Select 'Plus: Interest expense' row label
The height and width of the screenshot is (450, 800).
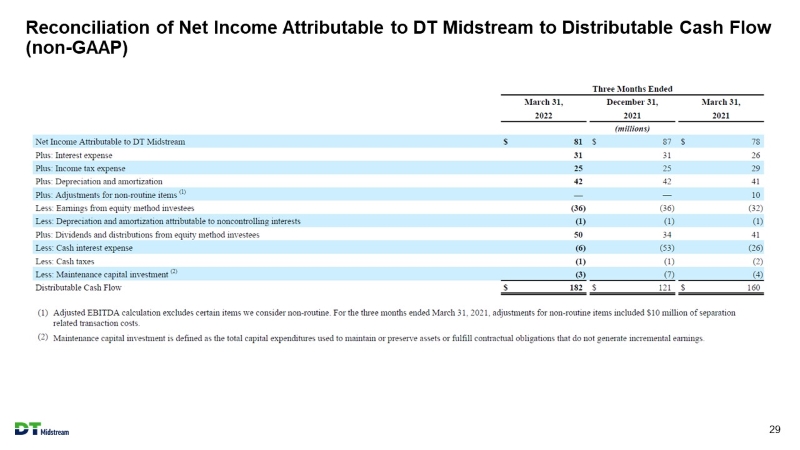click(x=73, y=155)
